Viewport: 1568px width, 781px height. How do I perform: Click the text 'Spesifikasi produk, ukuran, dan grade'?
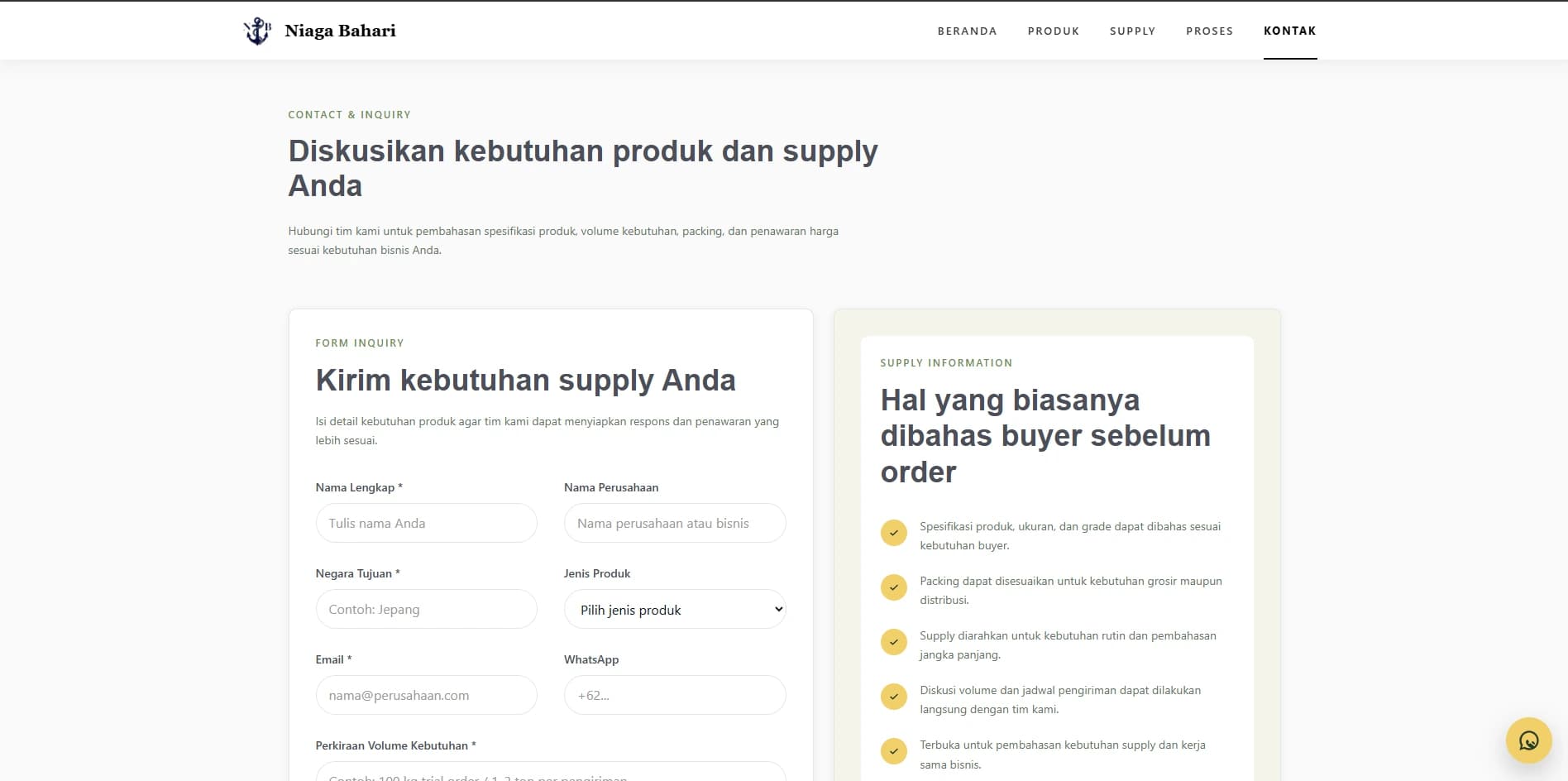point(1070,535)
